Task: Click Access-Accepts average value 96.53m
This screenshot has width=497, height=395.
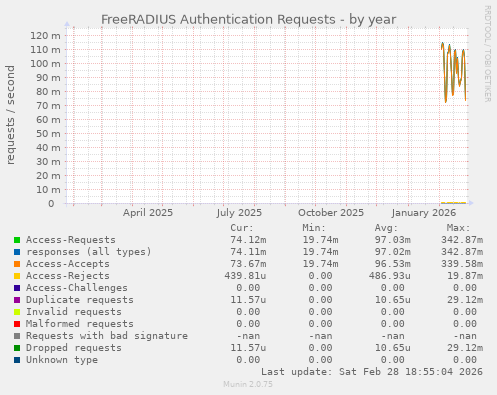Action: click(392, 264)
